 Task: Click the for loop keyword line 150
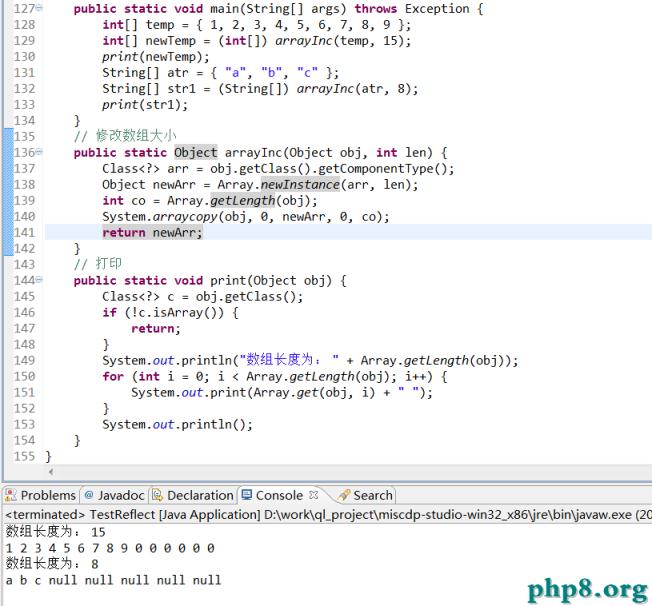pos(113,377)
